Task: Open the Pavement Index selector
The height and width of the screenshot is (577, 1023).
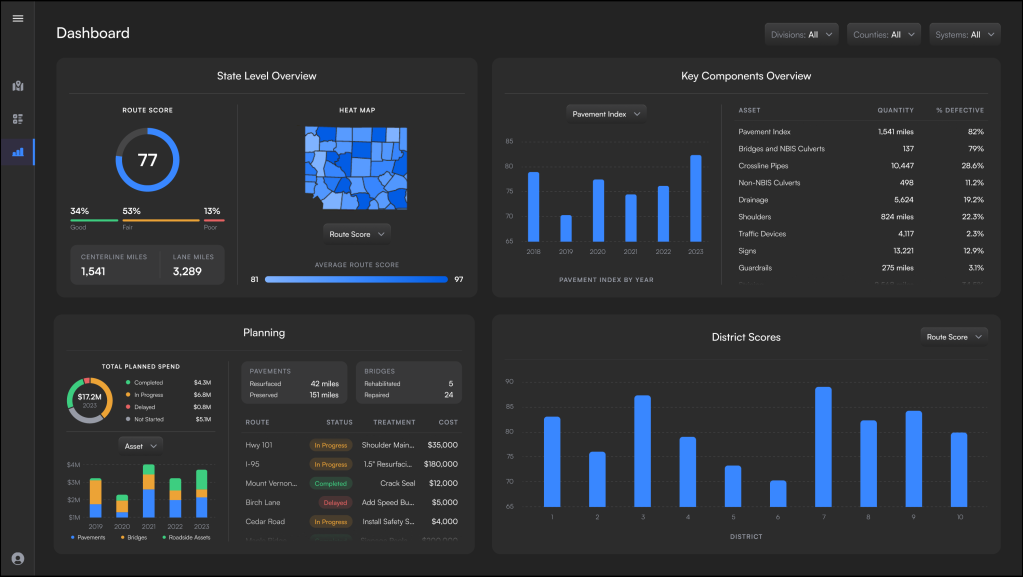Action: (606, 114)
